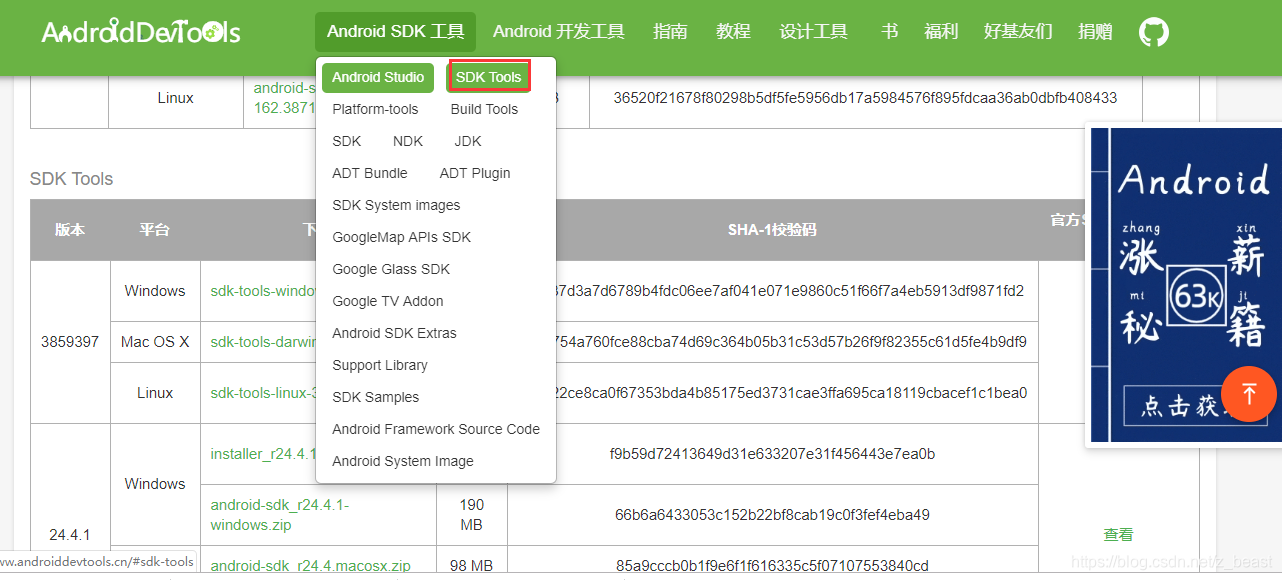Select Android Studio in dropdown

378,77
